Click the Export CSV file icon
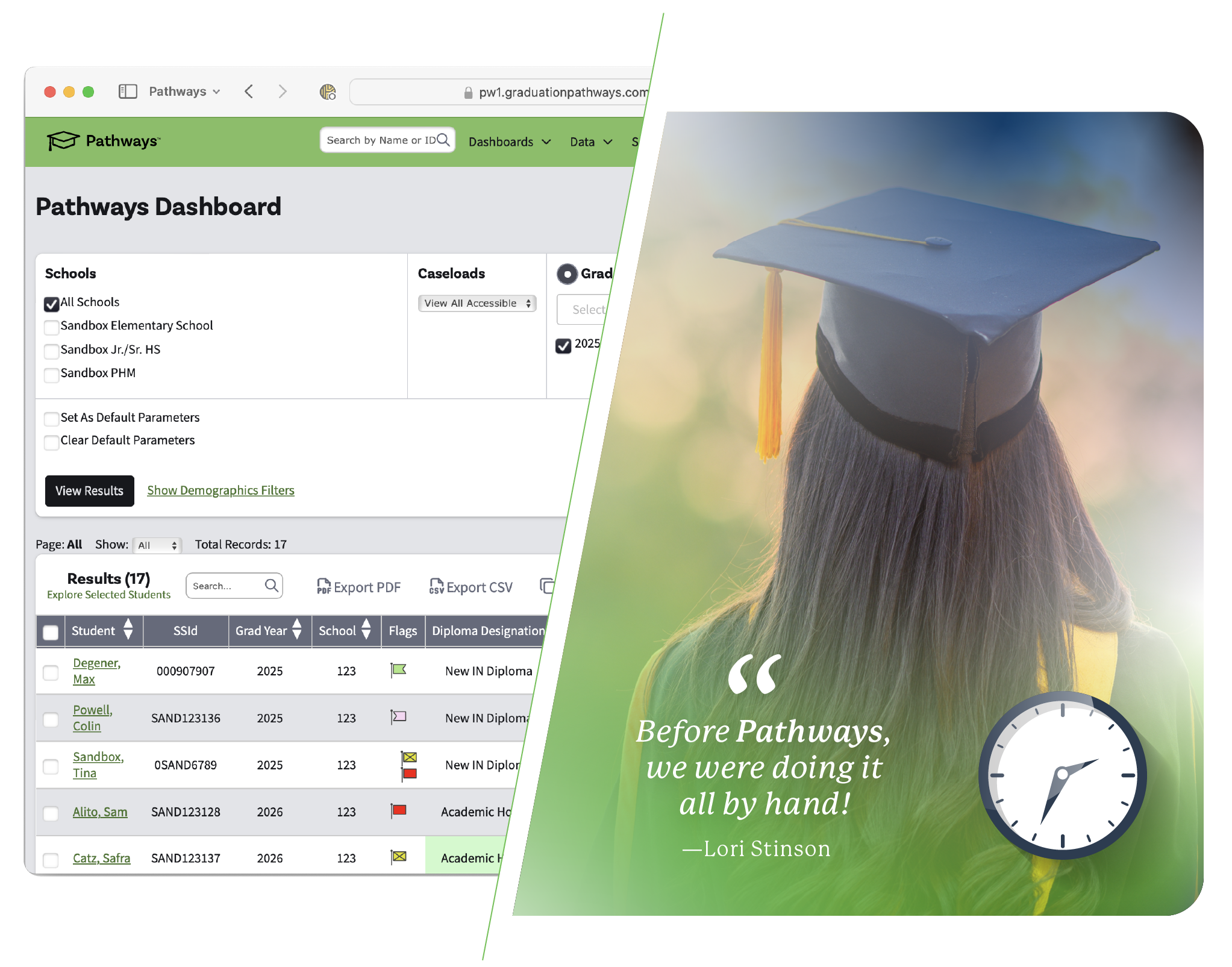The width and height of the screenshot is (1232, 967). pos(436,586)
